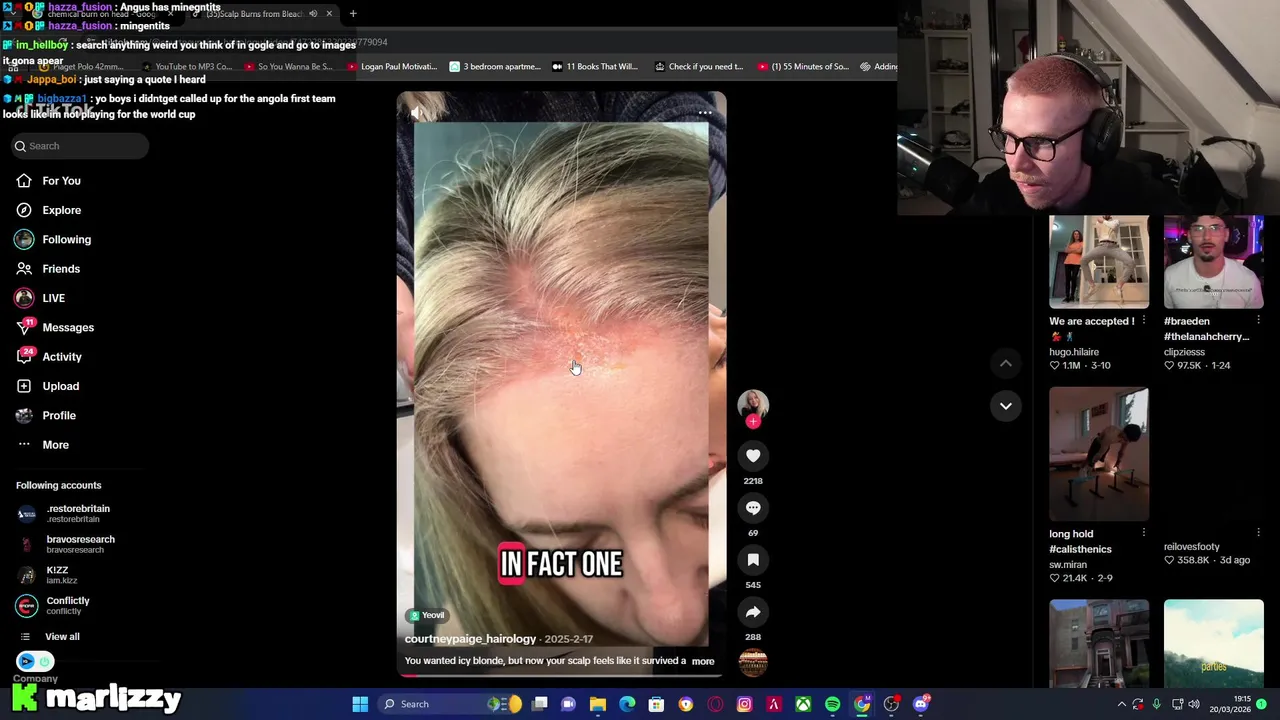Image resolution: width=1280 pixels, height=720 pixels.
Task: Open a new browser tab
Action: pyautogui.click(x=353, y=14)
